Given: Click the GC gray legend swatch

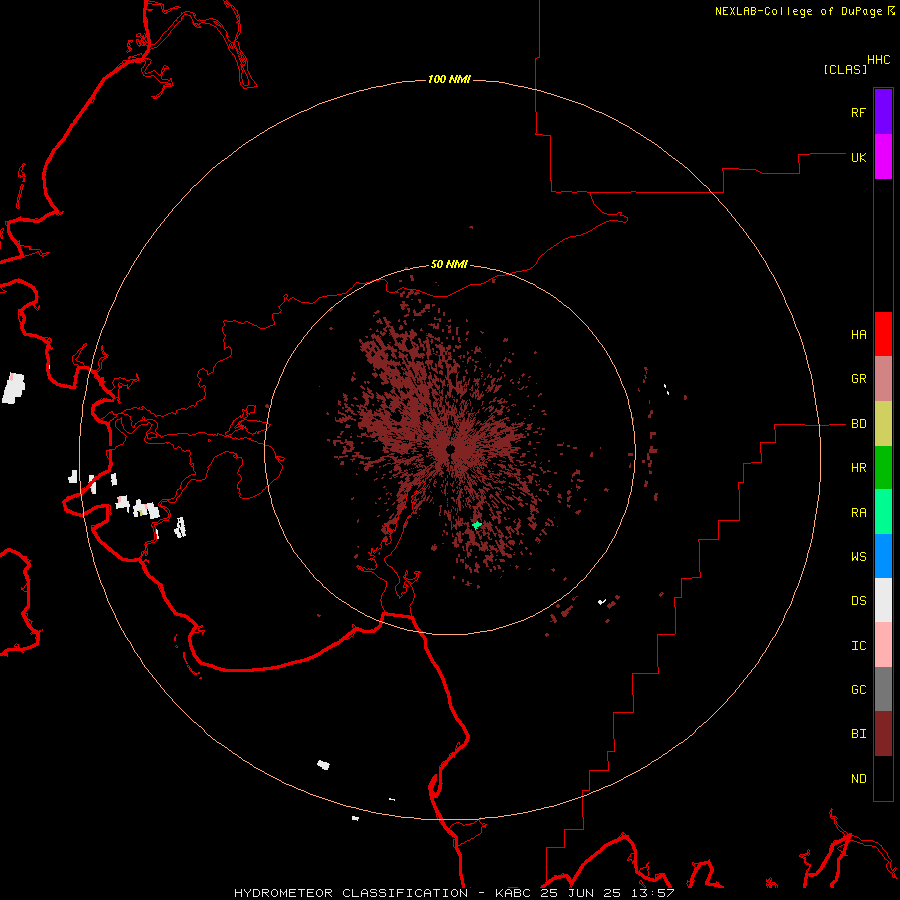Looking at the screenshot, I should click(883, 689).
